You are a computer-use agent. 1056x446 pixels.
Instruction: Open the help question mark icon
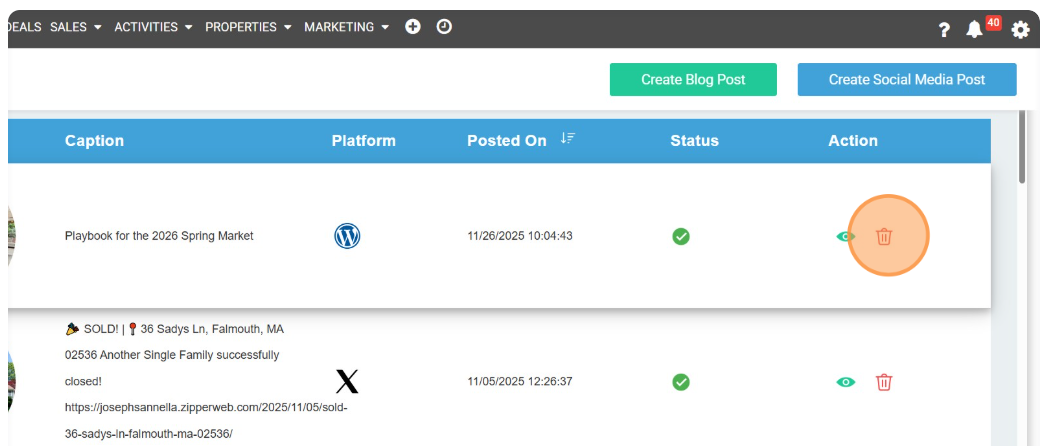point(943,29)
